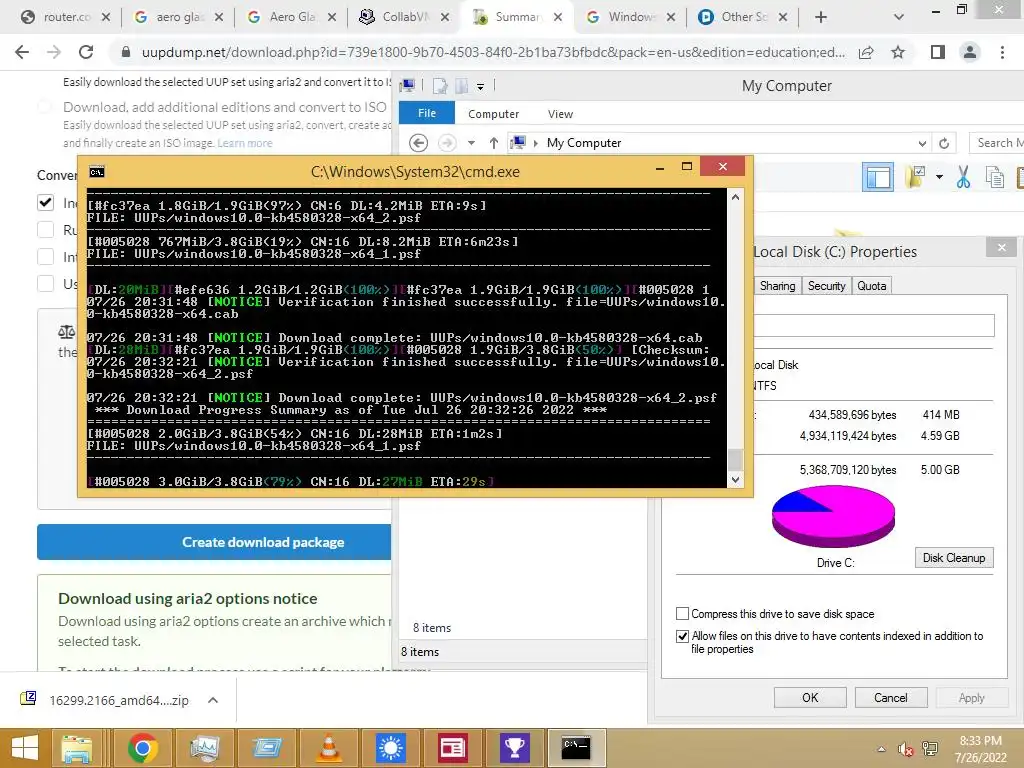Click Properties icon in Explorer quick access toolbar
This screenshot has height=768, width=1024.
440,86
